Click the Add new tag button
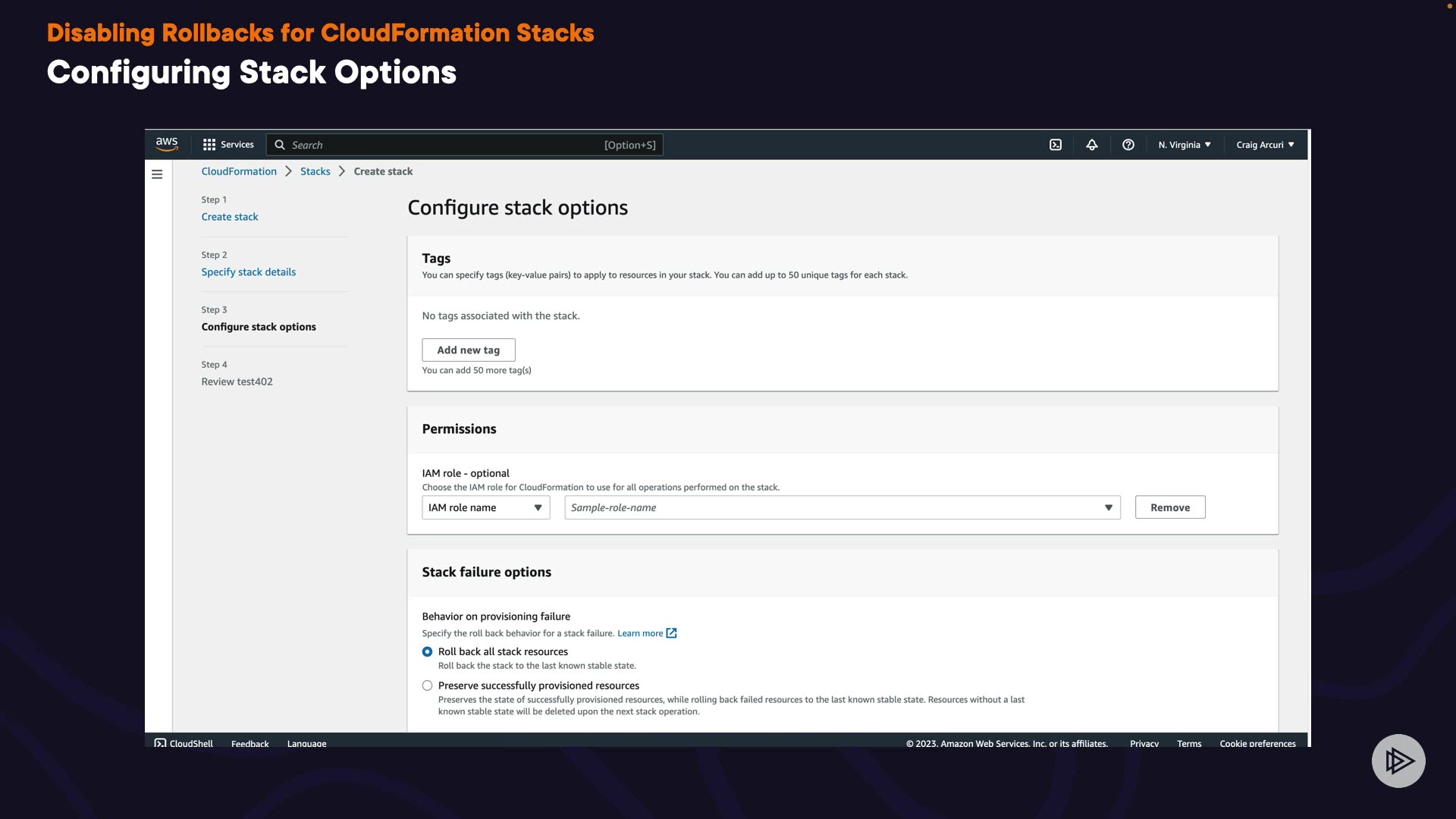 tap(468, 350)
